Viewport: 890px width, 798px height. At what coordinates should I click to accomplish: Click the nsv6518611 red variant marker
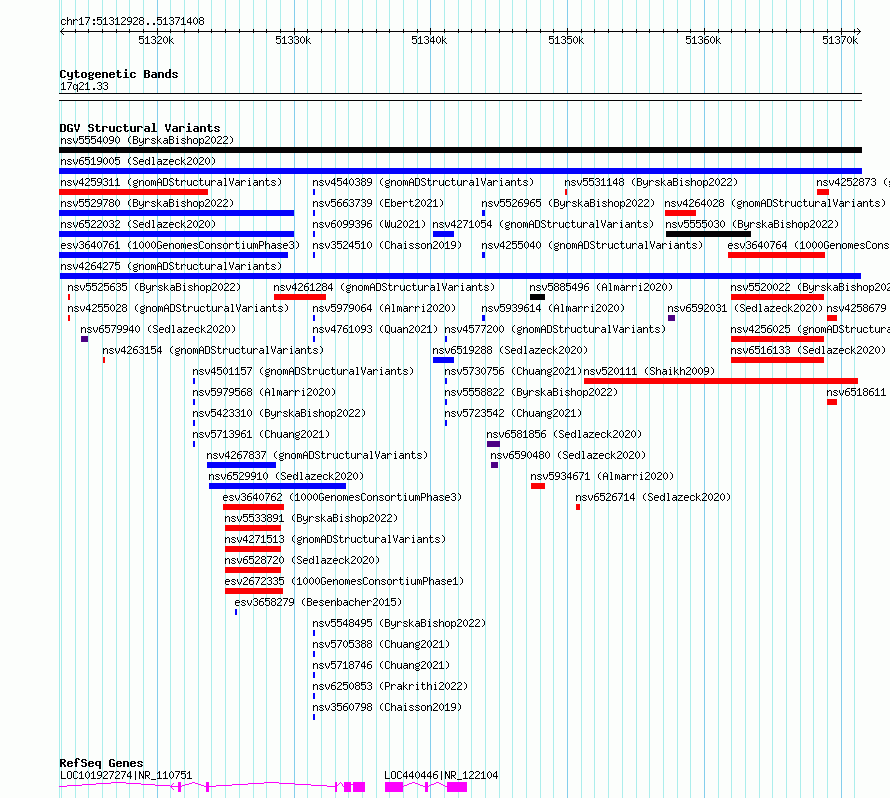832,402
